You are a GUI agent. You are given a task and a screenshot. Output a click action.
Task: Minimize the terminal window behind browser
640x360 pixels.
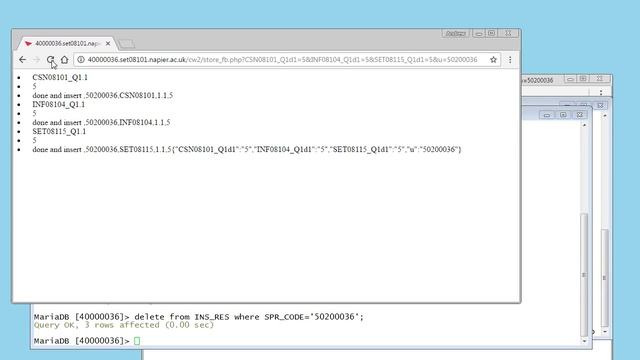coord(547,116)
